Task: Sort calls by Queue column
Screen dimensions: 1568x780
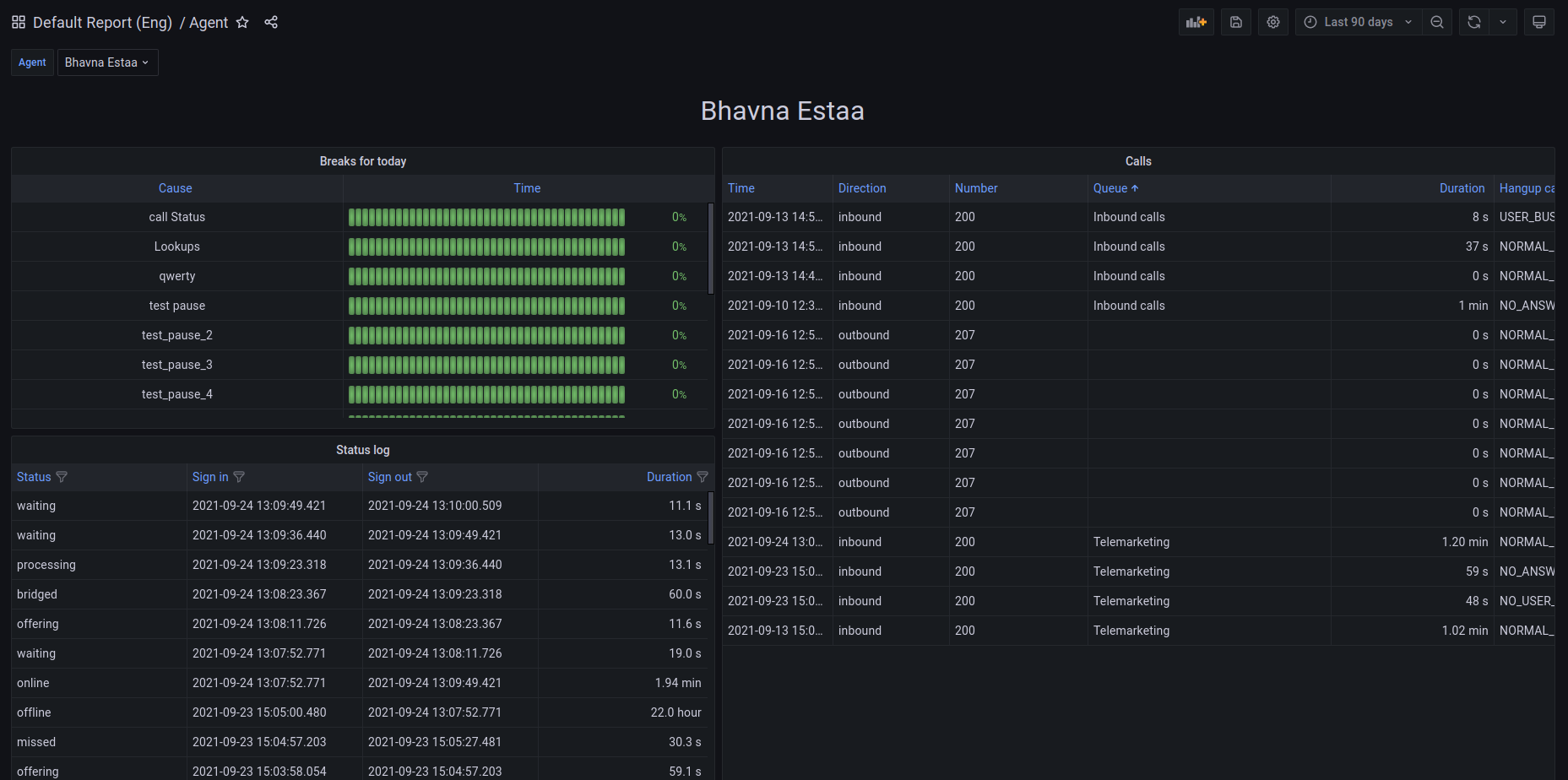Action: tap(1115, 188)
